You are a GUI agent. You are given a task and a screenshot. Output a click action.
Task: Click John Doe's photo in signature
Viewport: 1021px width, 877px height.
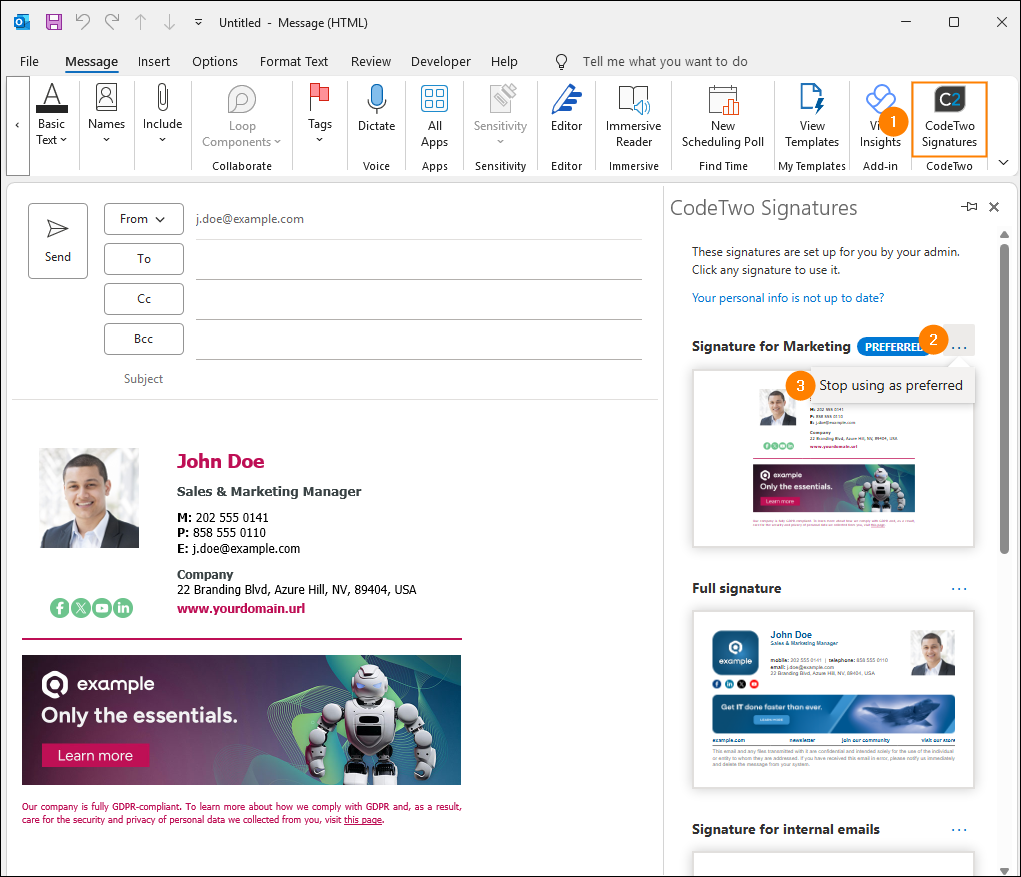click(x=89, y=497)
